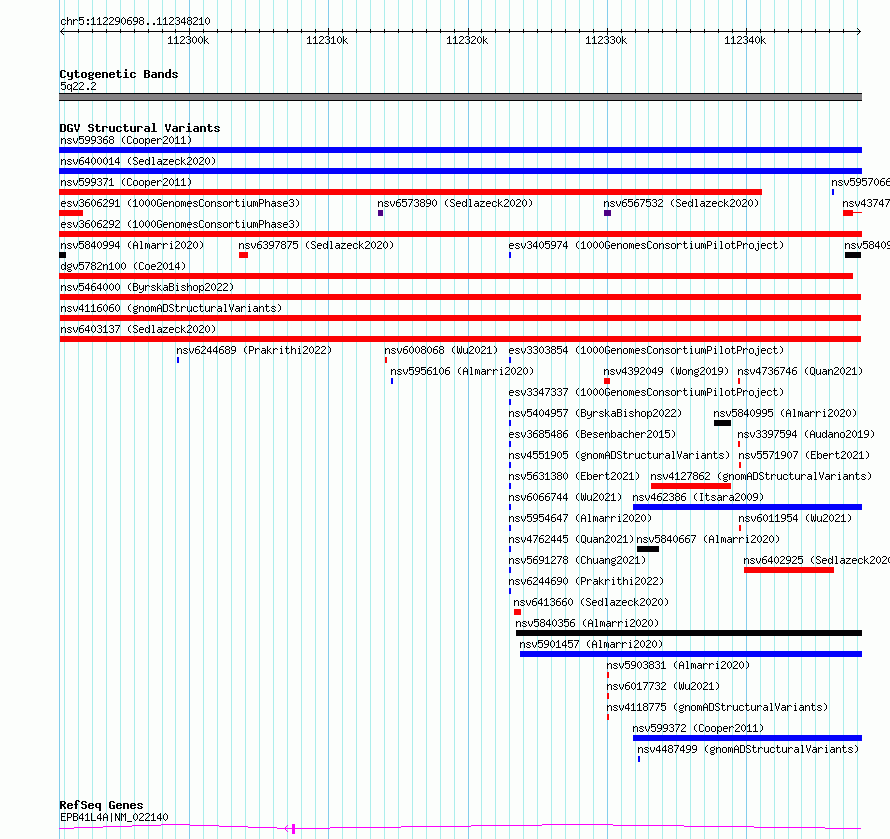Viewport: 890px width, 839px height.
Task: Select nsv6008068 (Wu2021) label
Action: point(441,350)
